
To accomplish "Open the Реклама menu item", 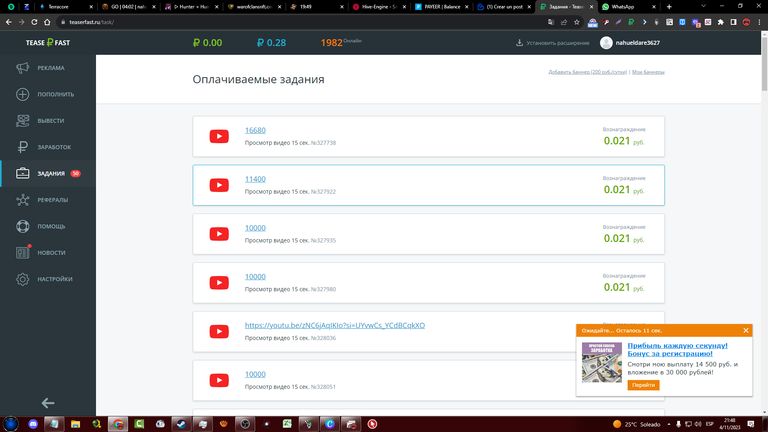I will (48, 68).
